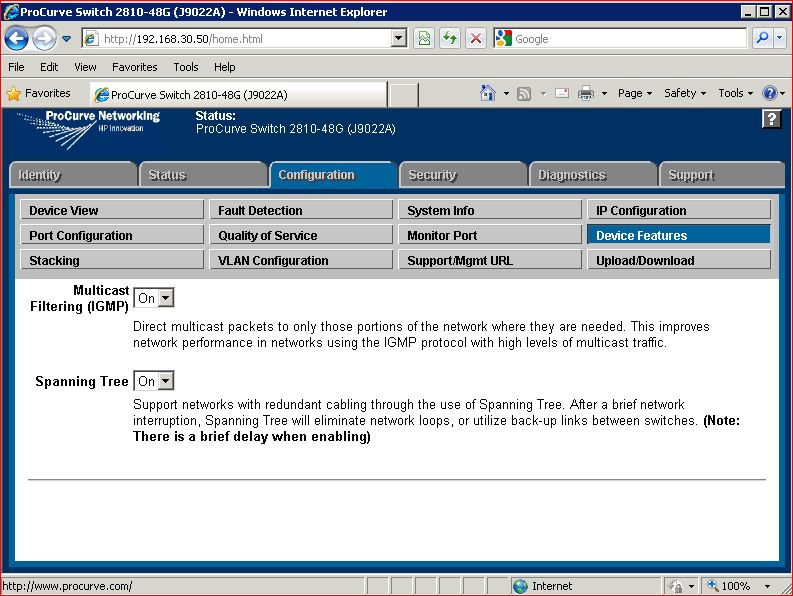The width and height of the screenshot is (793, 596).
Task: Open a new blank browser tab
Action: pyautogui.click(x=403, y=95)
